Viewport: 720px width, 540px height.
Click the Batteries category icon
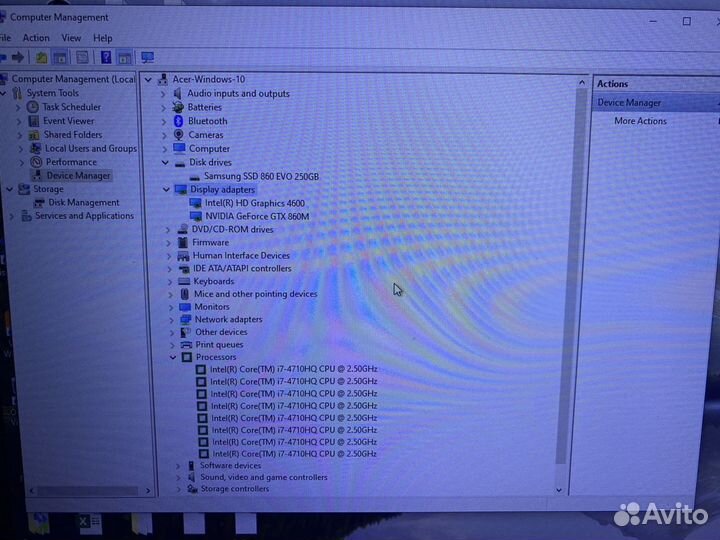pyautogui.click(x=178, y=107)
